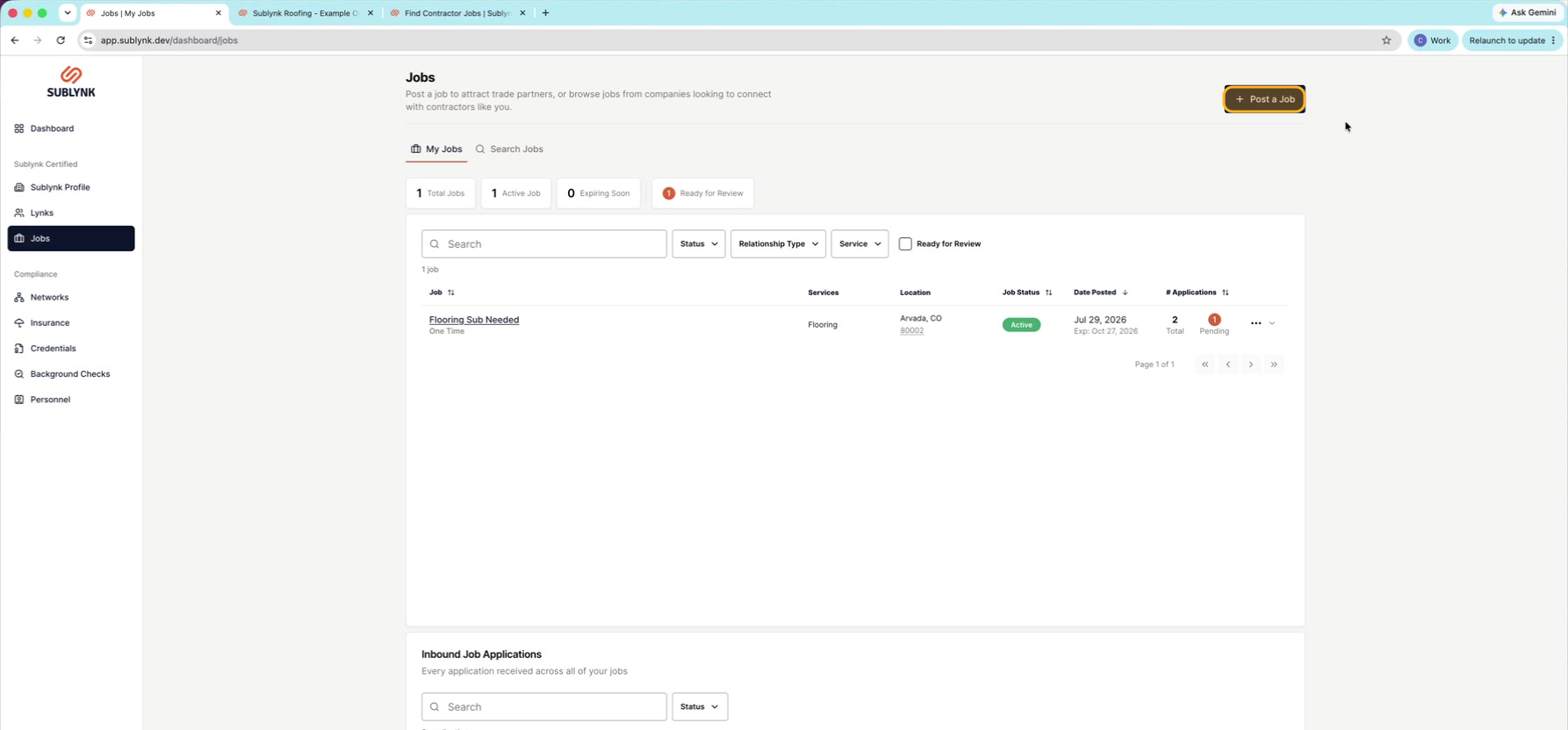Viewport: 1568px width, 730px height.
Task: Switch to the My Jobs tab
Action: click(x=436, y=149)
